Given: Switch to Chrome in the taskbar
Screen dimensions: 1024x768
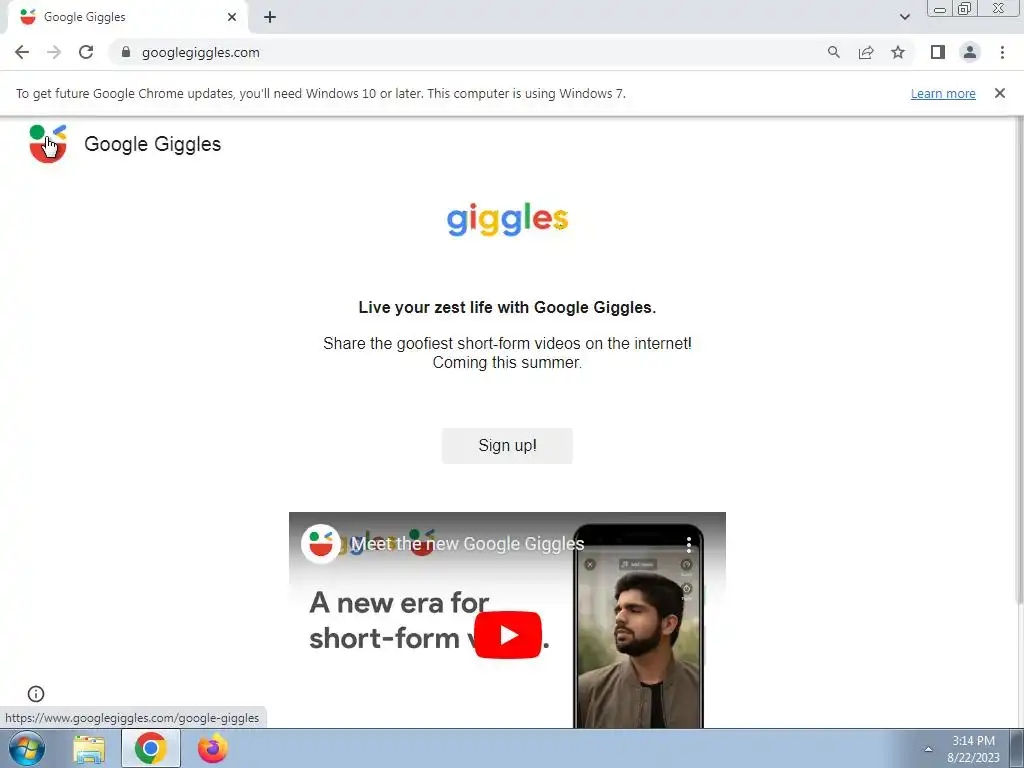Looking at the screenshot, I should click(151, 748).
